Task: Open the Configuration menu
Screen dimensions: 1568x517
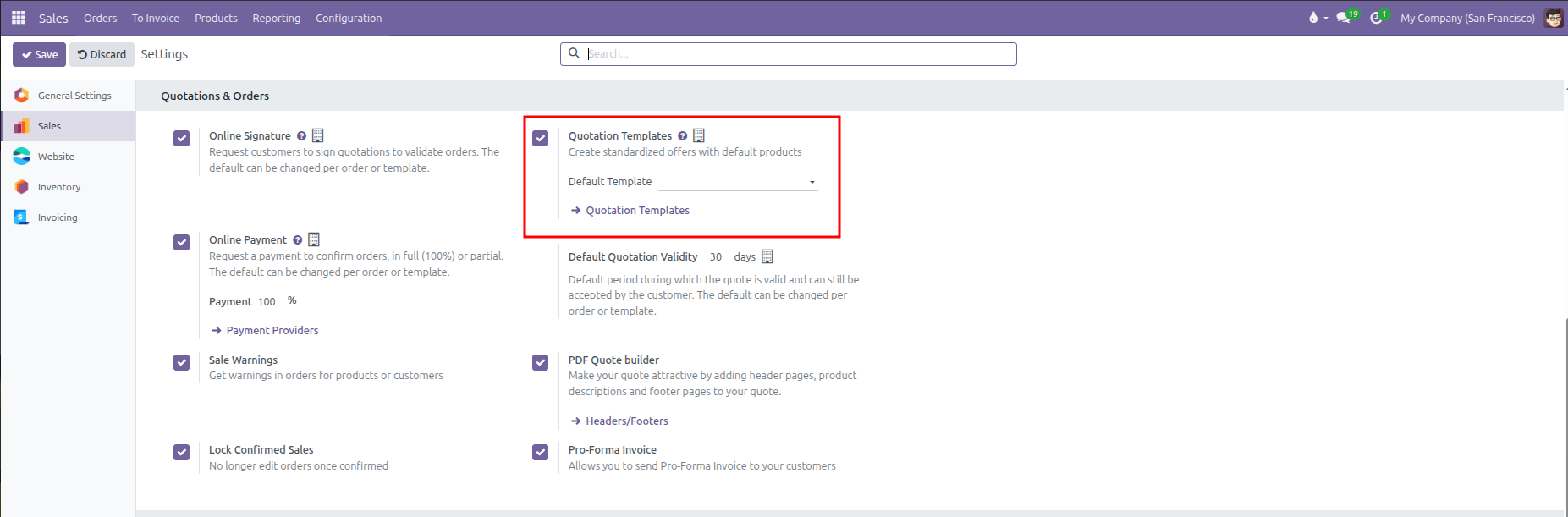Action: [x=349, y=18]
